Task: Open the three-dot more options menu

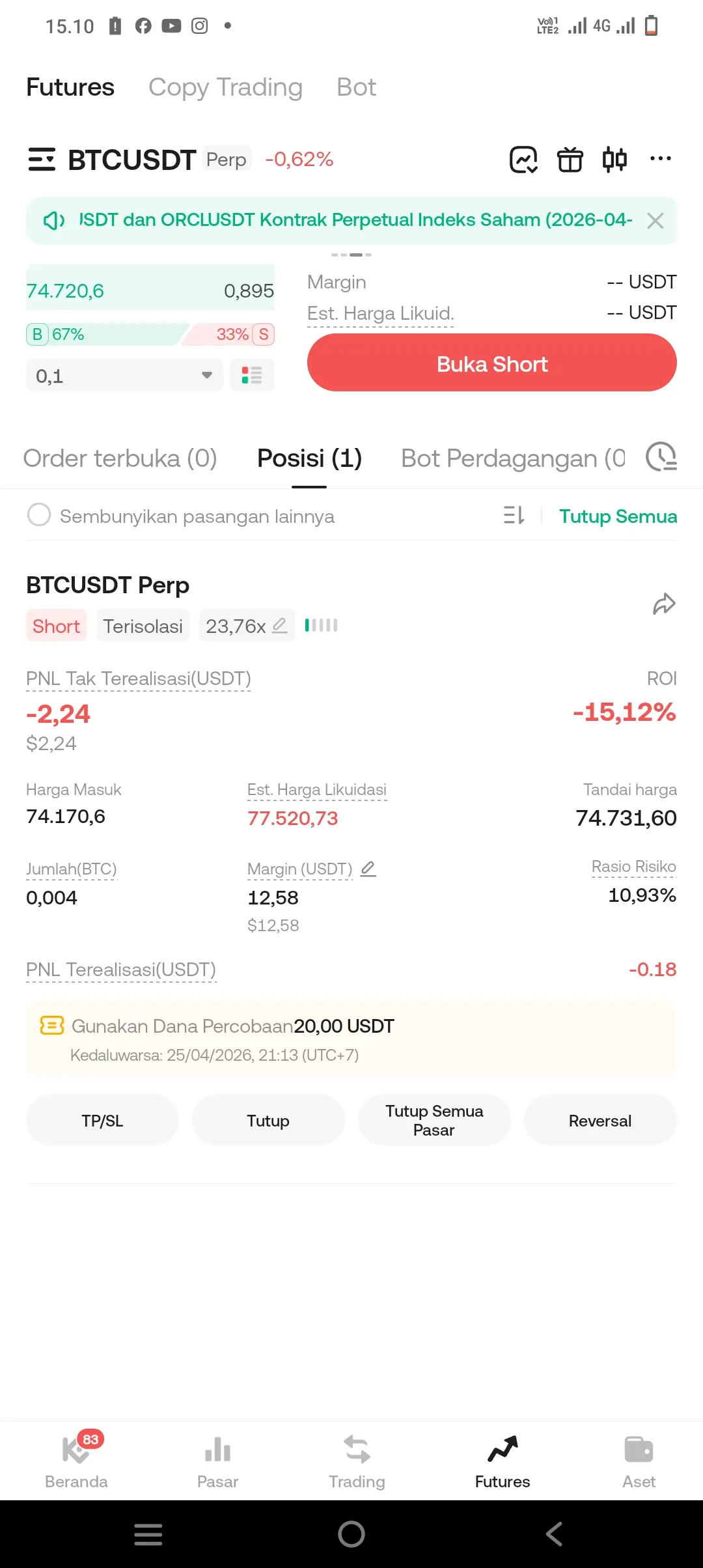Action: [660, 158]
